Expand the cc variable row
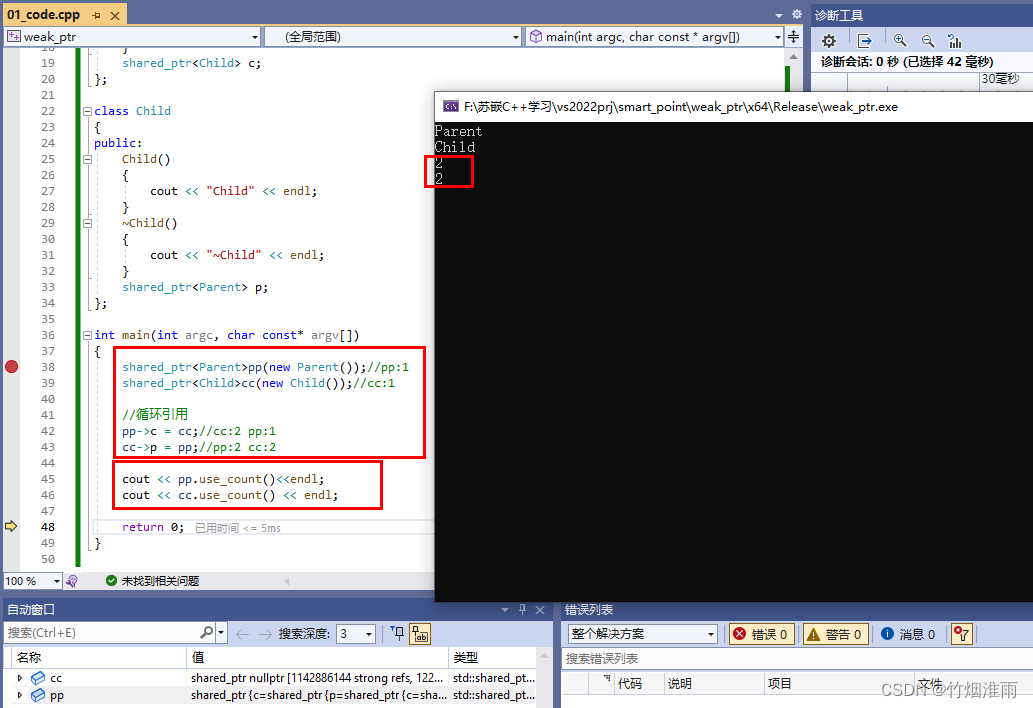Image resolution: width=1033 pixels, height=708 pixels. [20, 678]
